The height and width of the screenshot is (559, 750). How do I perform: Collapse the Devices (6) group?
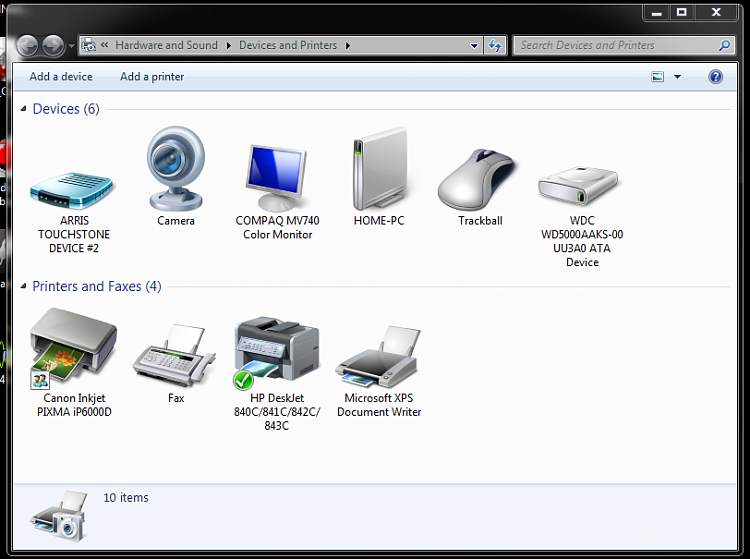click(x=23, y=109)
